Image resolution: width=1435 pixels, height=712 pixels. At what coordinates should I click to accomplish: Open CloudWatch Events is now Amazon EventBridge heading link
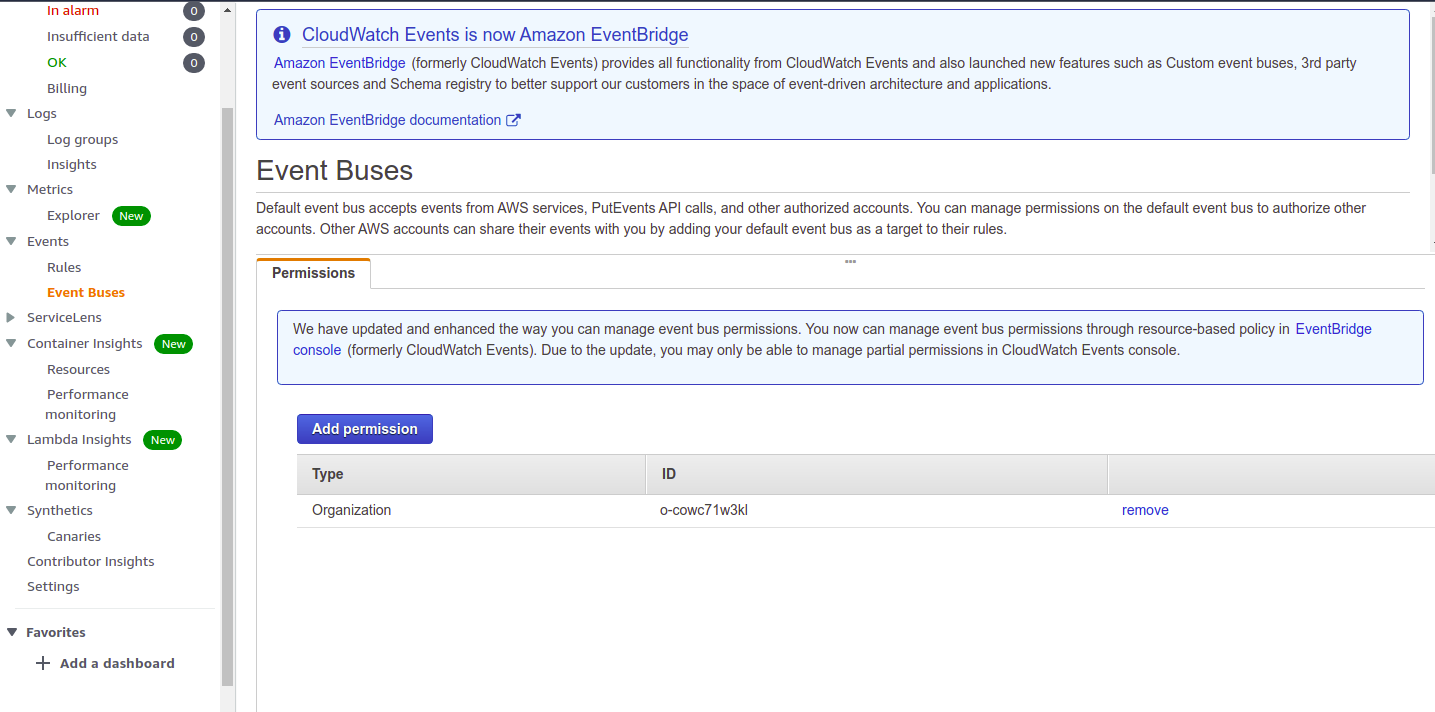495,35
